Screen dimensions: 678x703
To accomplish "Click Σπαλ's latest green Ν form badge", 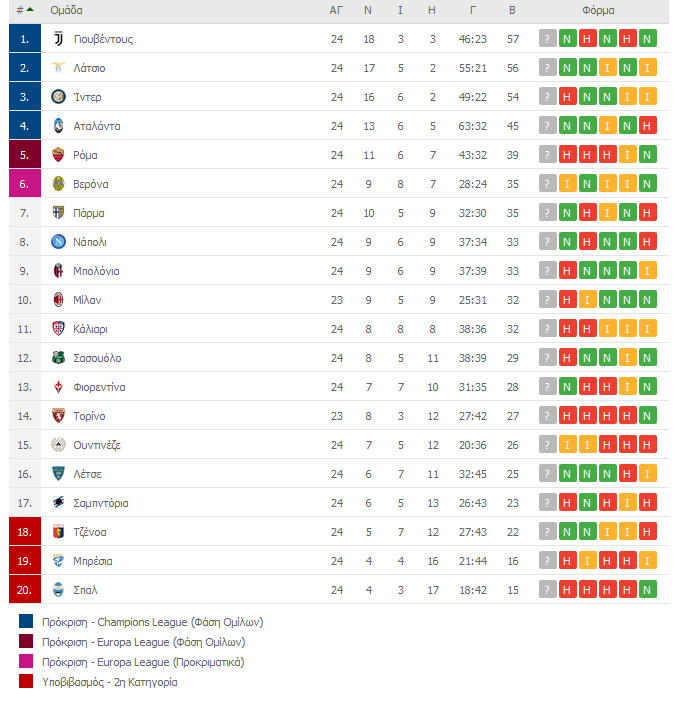I will [x=647, y=590].
